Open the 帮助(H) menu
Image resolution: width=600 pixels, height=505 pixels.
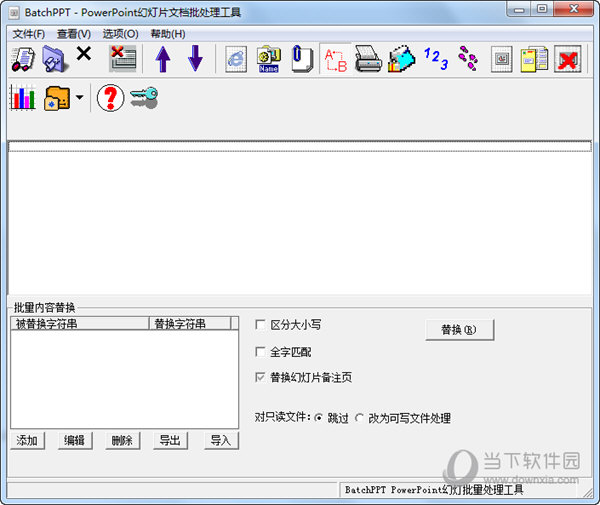point(168,34)
